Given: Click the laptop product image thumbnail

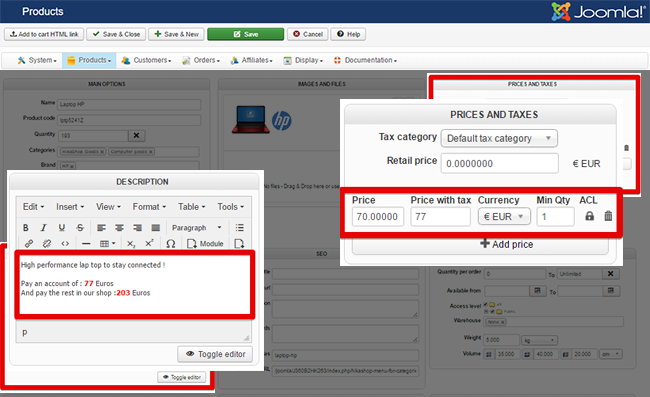Looking at the screenshot, I should [x=250, y=119].
